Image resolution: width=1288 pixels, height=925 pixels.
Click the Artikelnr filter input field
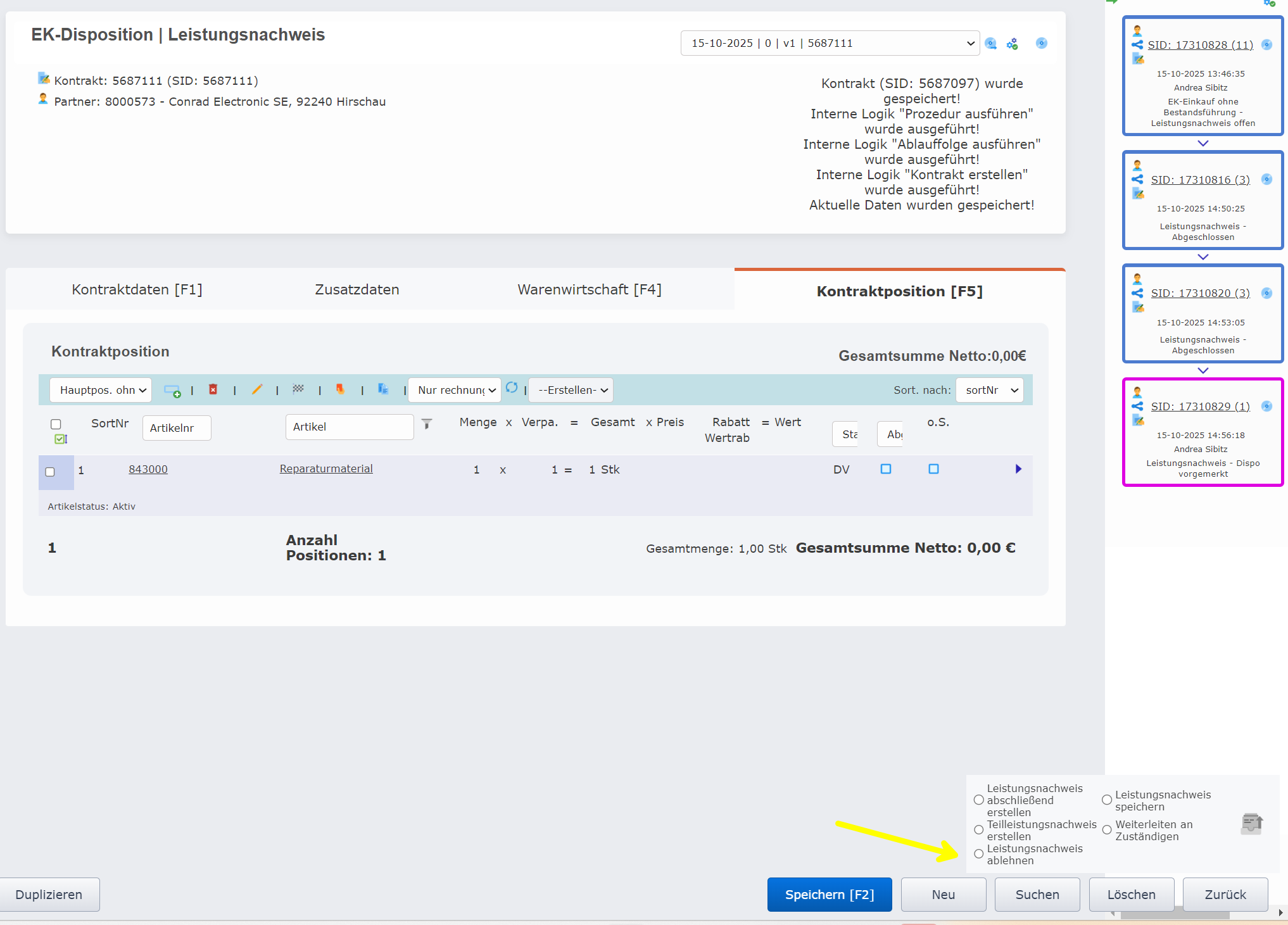point(177,428)
